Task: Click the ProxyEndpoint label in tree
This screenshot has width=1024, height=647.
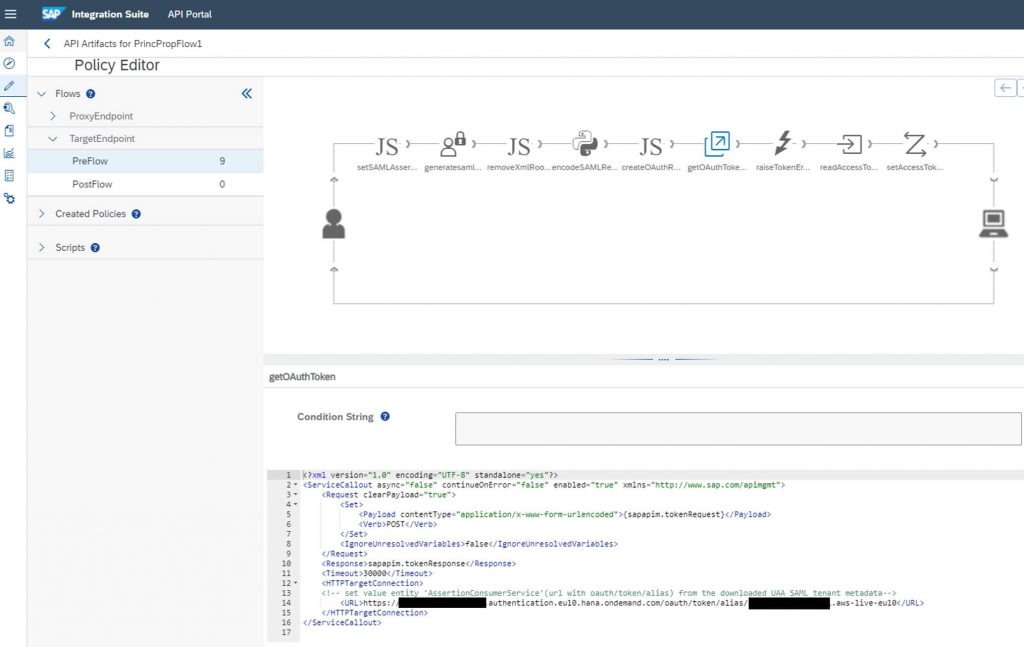Action: [101, 116]
